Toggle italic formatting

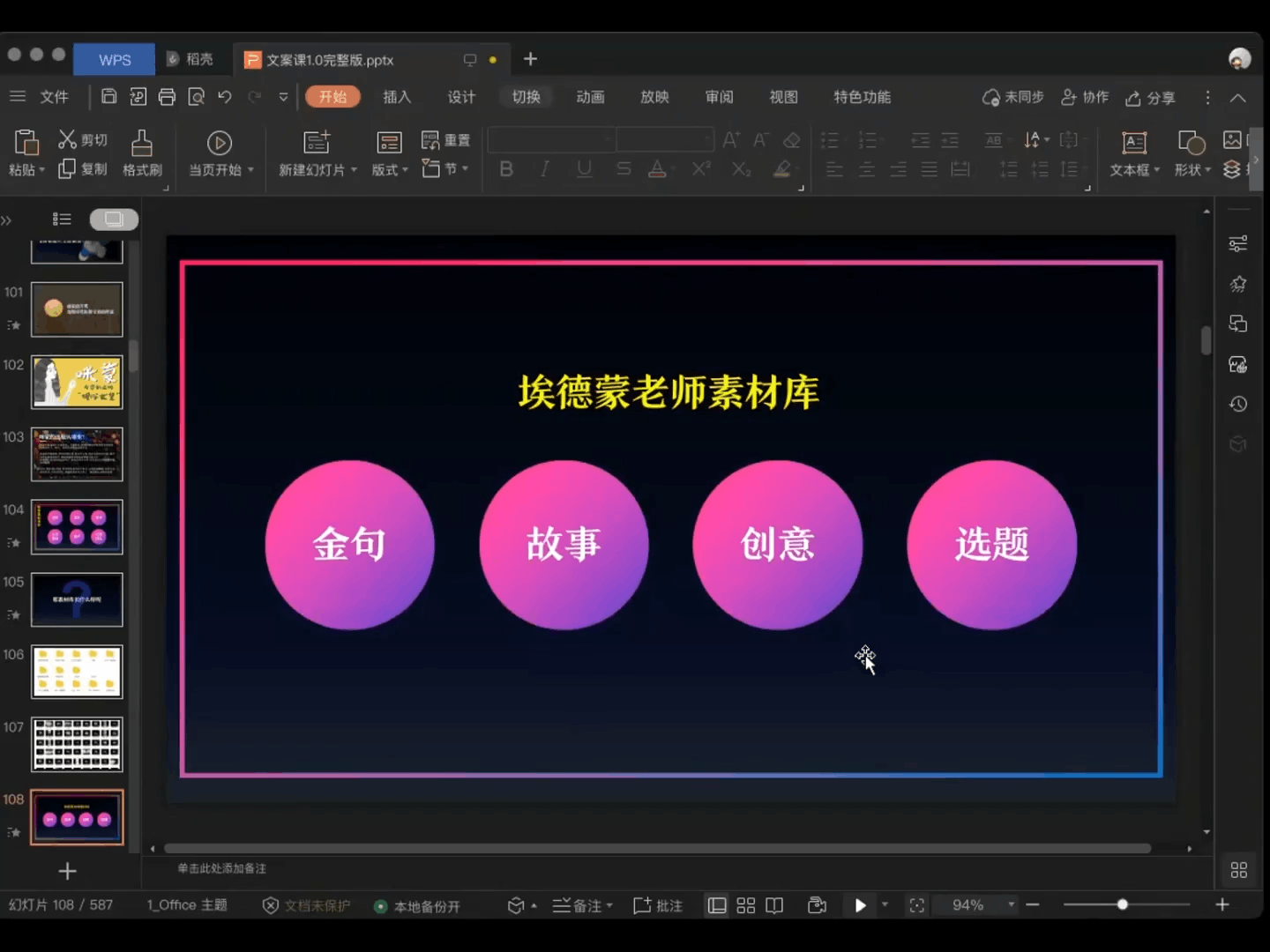pyautogui.click(x=545, y=168)
